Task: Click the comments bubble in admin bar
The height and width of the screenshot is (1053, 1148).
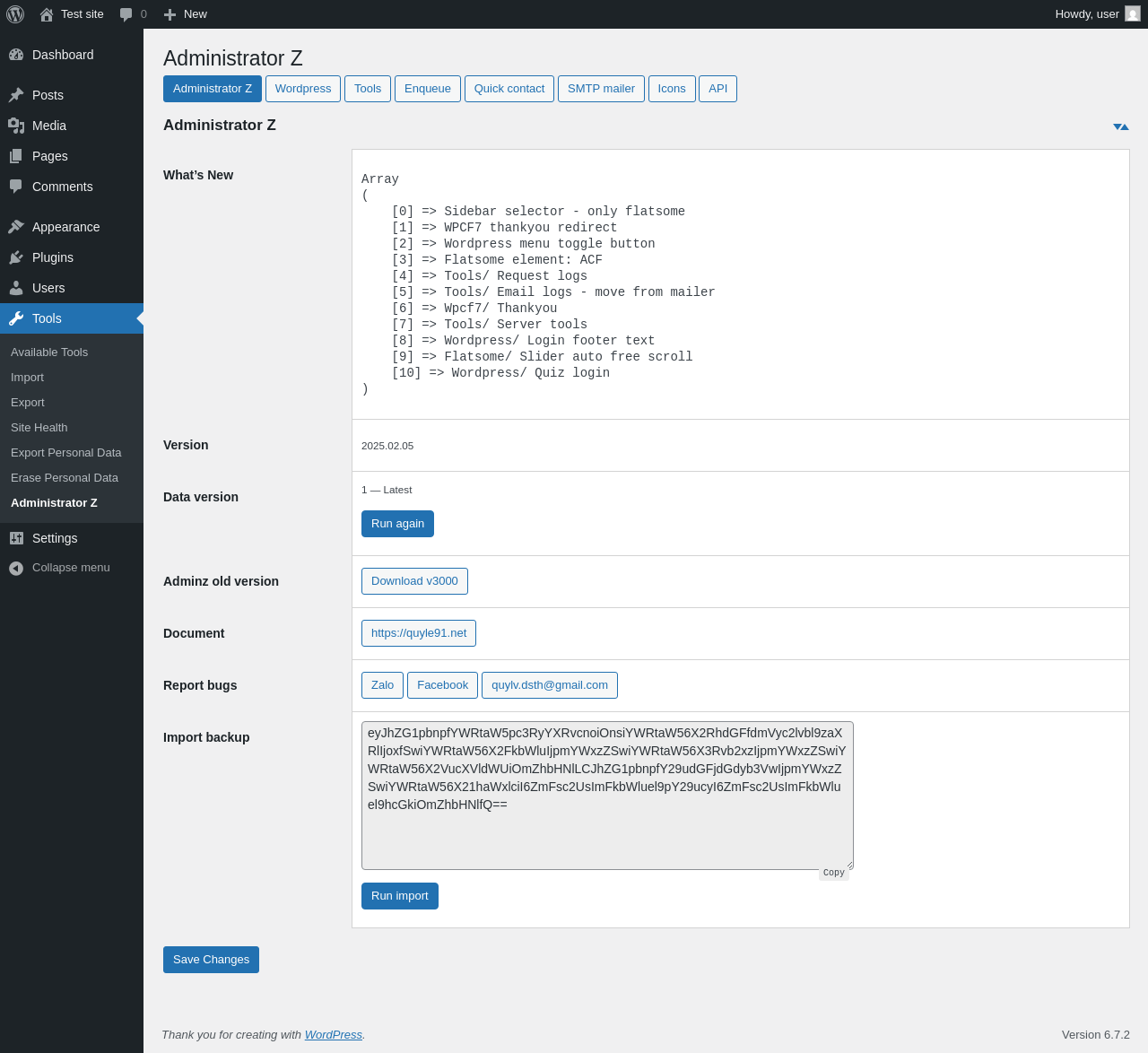Action: tap(132, 14)
